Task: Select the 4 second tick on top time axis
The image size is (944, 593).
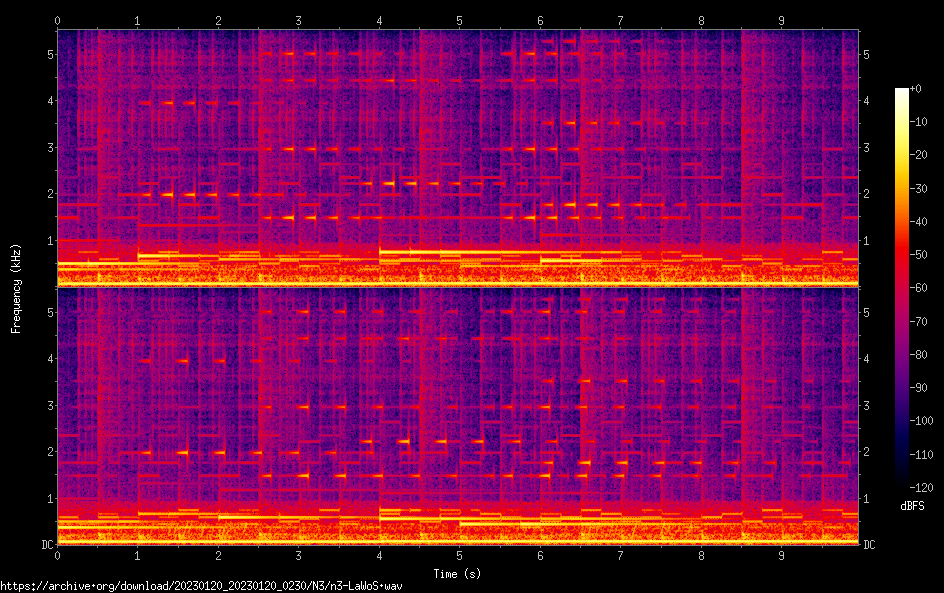Action: pos(379,20)
